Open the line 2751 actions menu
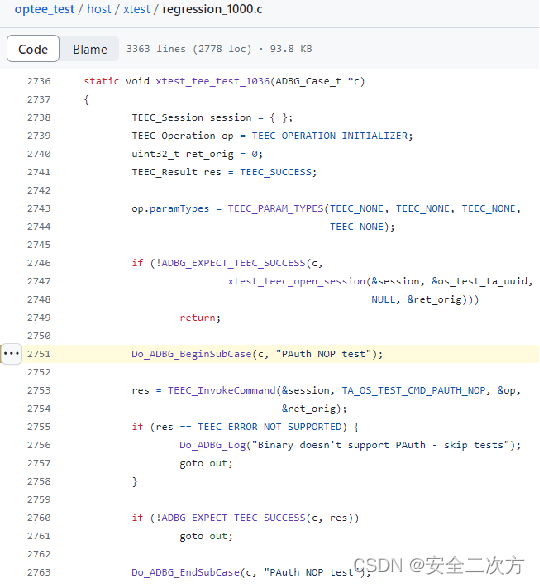 [x=11, y=354]
